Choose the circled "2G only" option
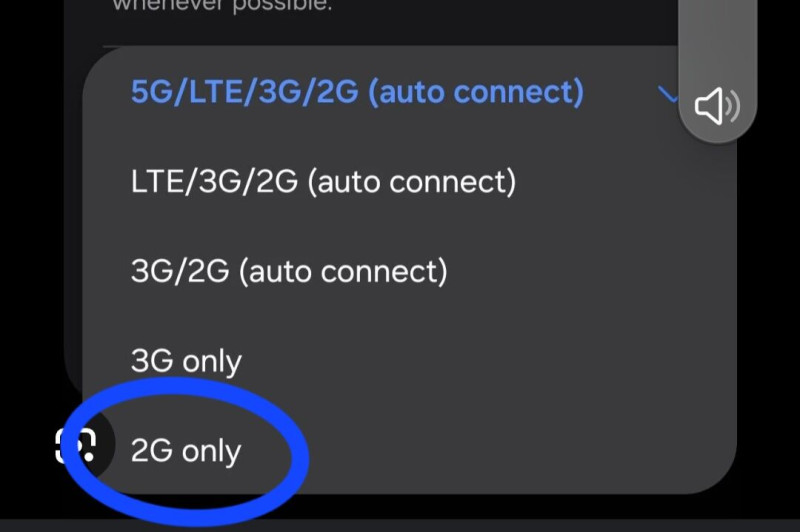Screen dimensions: 800x532 186,451
